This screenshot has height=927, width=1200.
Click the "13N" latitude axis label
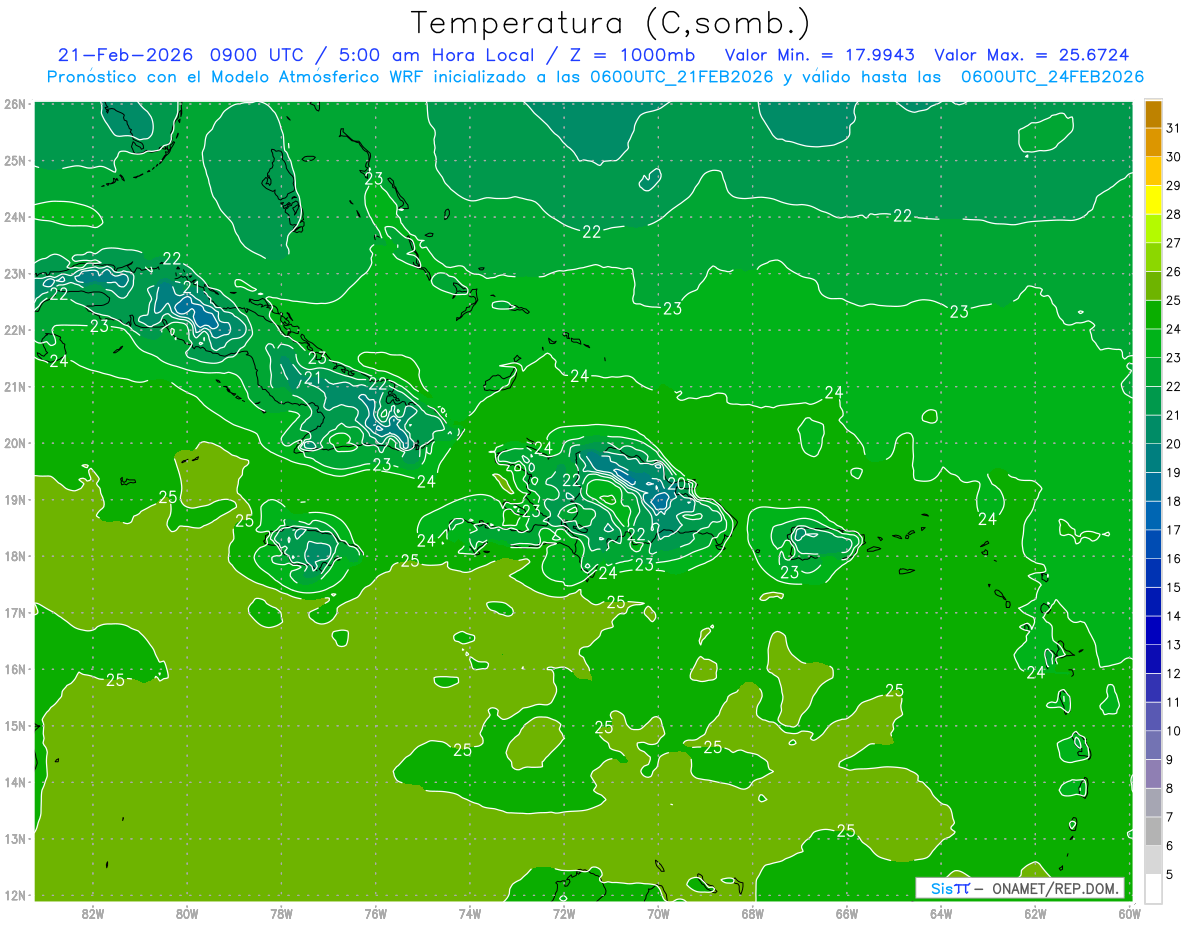(x=14, y=838)
